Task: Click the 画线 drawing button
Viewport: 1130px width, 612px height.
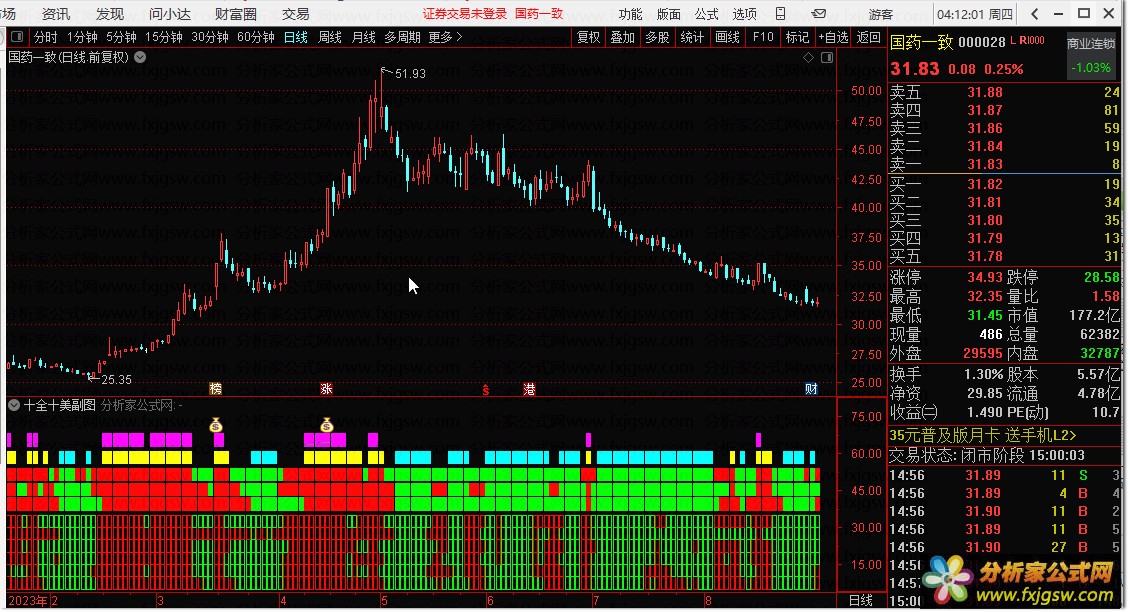Action: click(728, 37)
